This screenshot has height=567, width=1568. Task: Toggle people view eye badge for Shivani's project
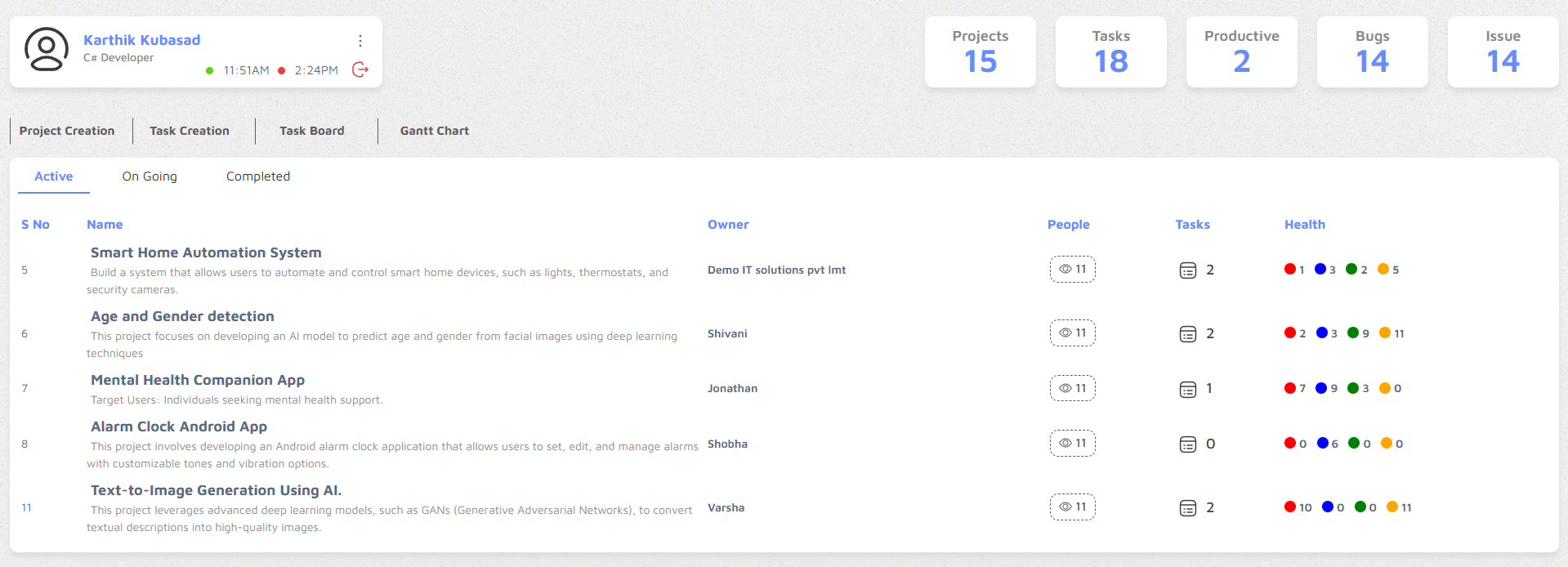pyautogui.click(x=1073, y=333)
